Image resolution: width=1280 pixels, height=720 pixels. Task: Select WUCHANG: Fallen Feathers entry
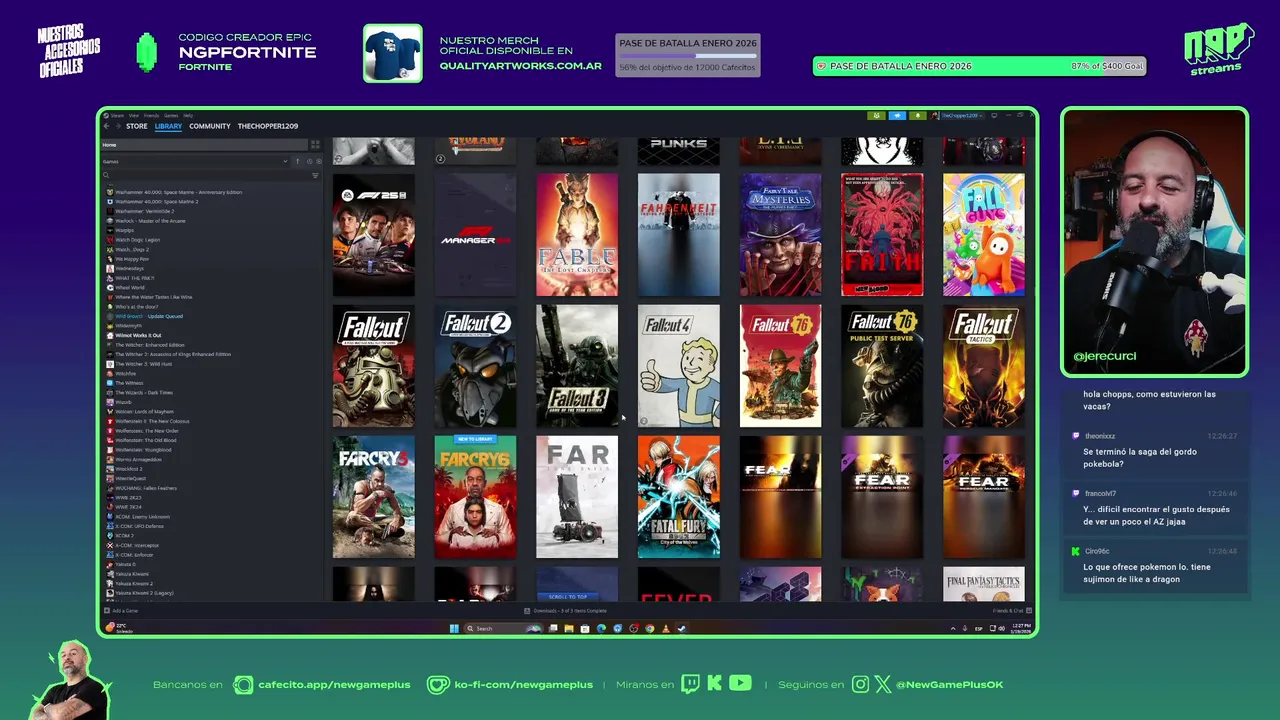[146, 488]
